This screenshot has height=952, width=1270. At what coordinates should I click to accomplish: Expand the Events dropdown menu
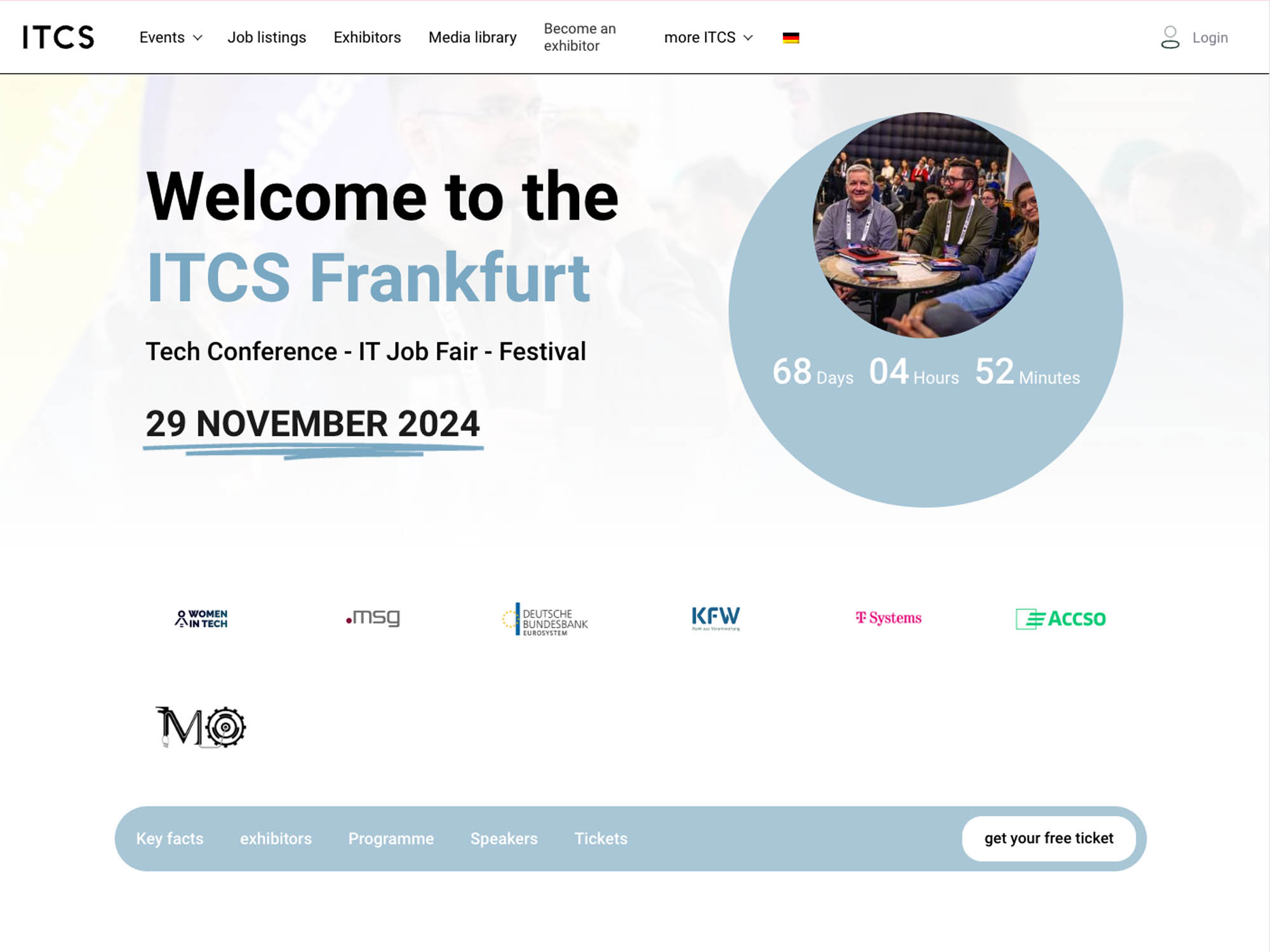[x=170, y=37]
